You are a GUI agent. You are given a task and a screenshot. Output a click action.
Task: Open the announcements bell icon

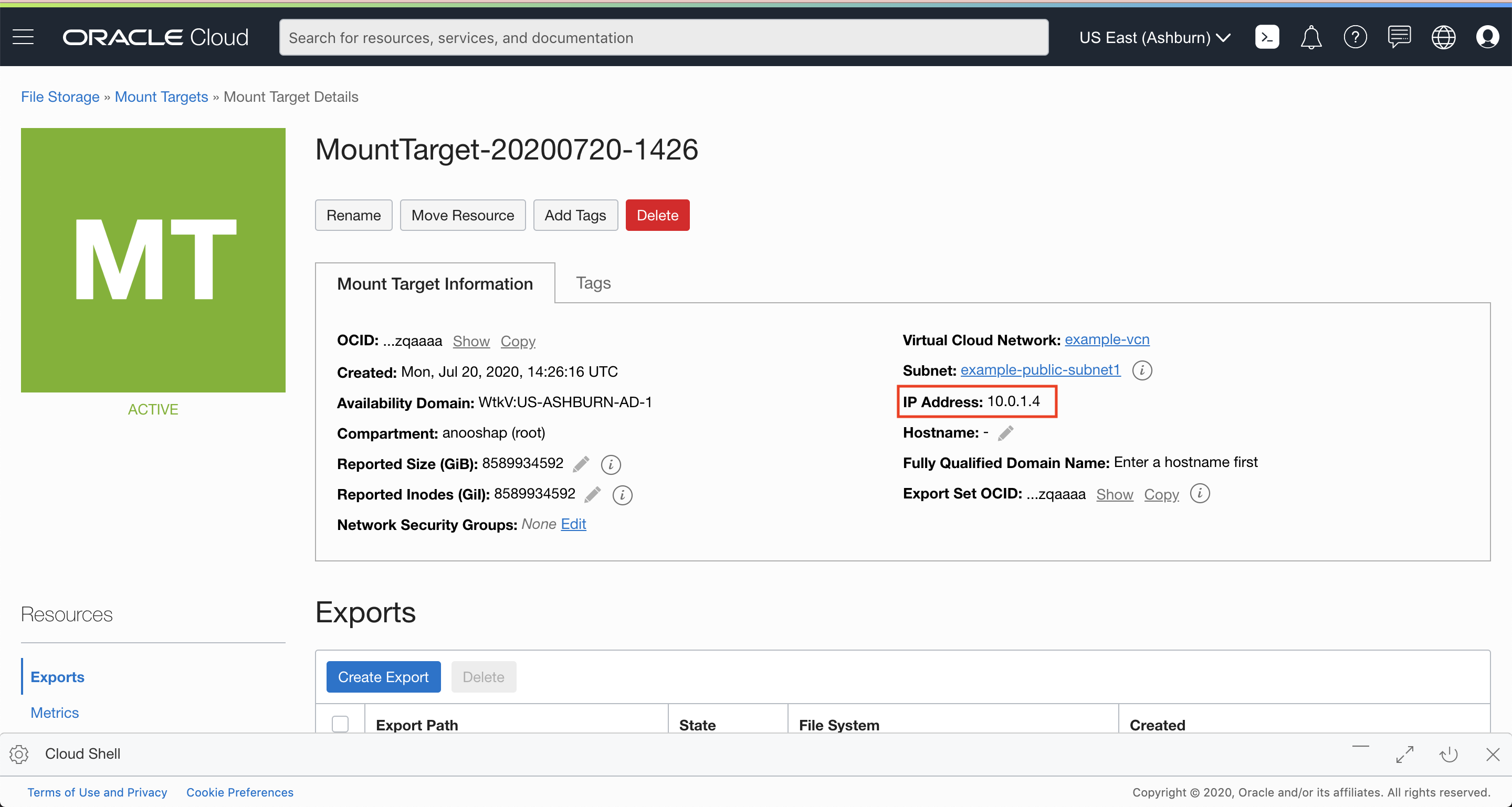(x=1311, y=38)
